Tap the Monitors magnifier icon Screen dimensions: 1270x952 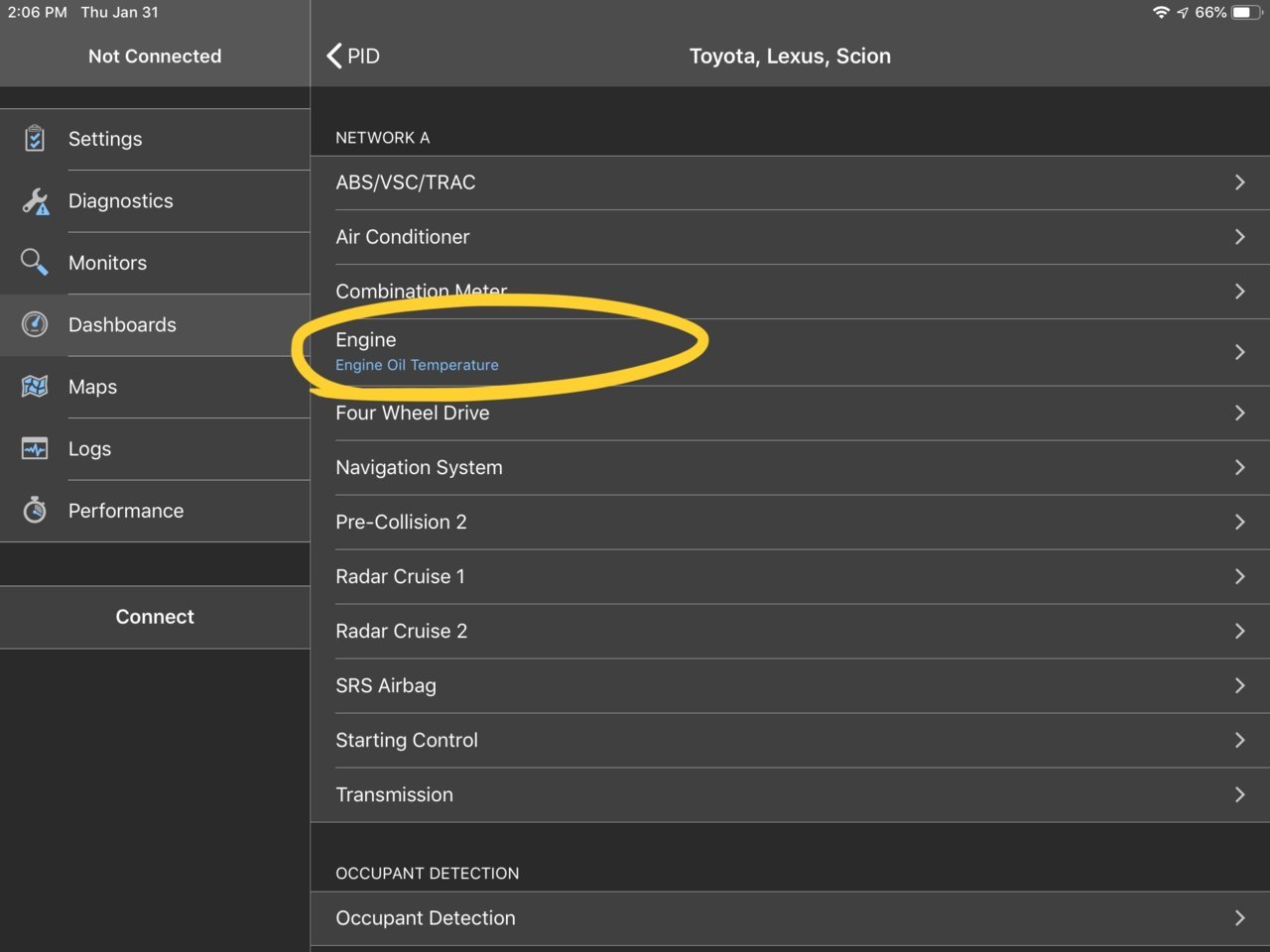pos(35,263)
